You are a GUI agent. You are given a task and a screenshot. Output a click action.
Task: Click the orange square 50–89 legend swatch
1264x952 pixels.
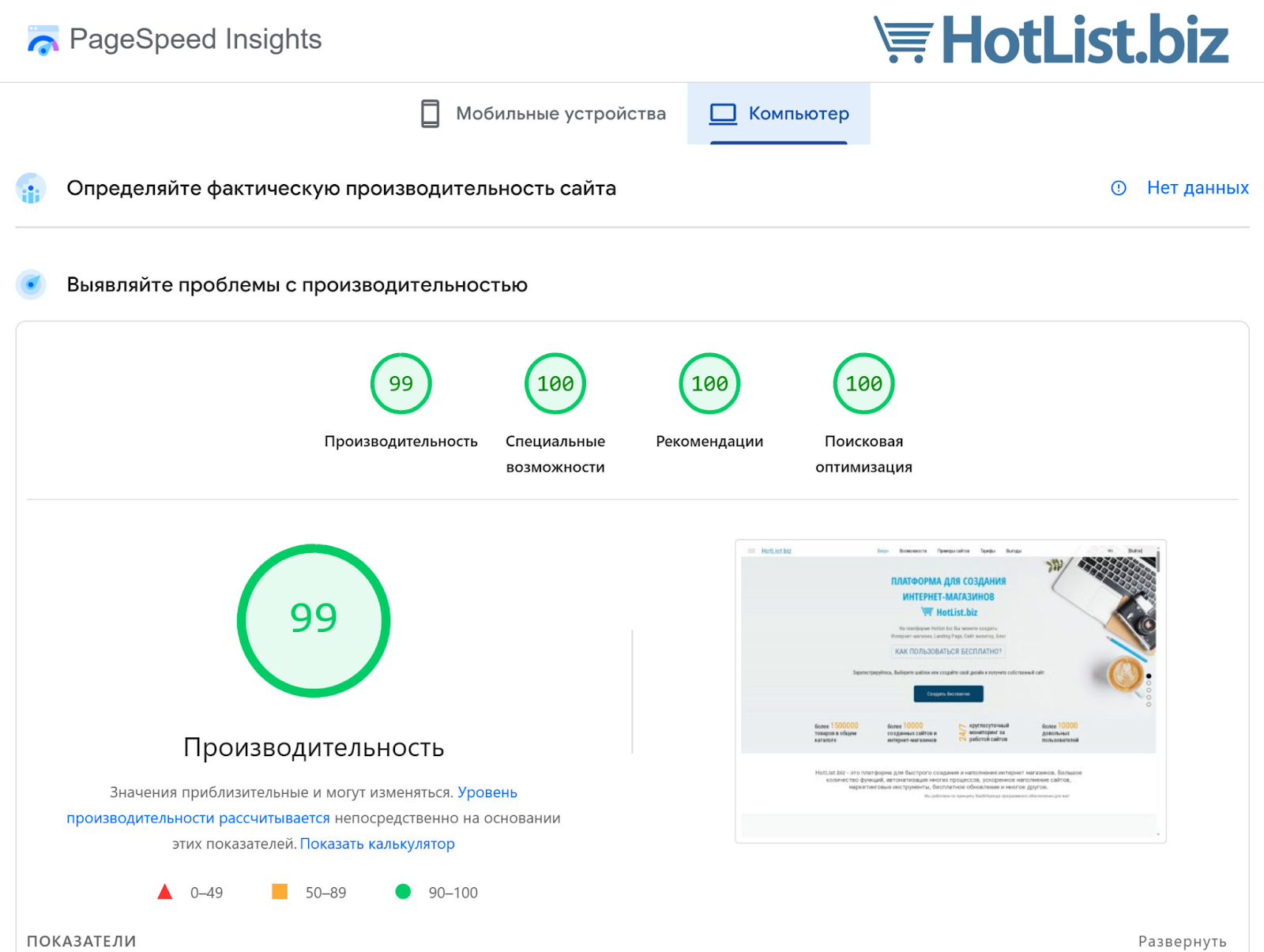280,892
